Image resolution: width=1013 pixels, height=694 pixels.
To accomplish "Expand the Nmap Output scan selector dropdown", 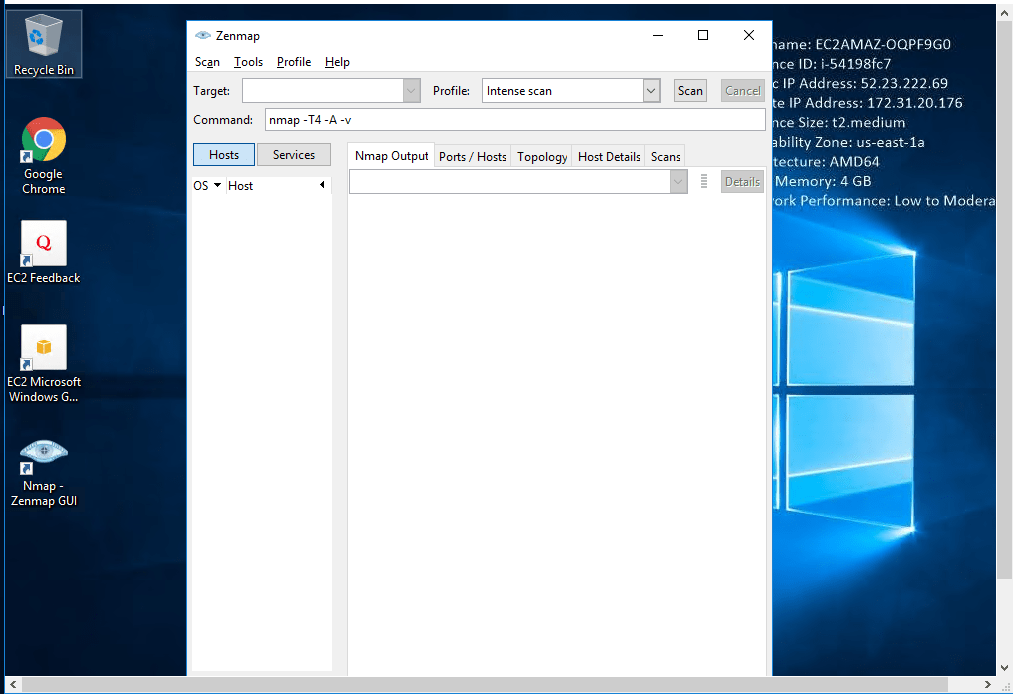I will coord(678,181).
